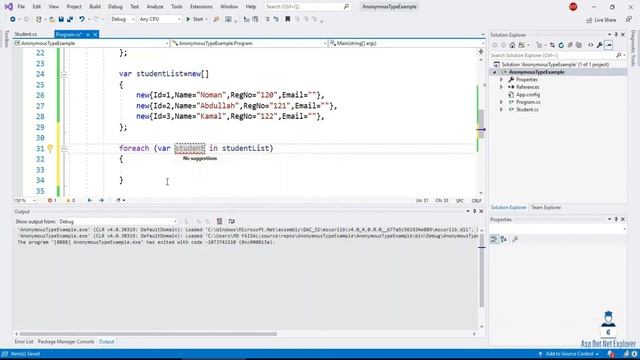Toggle auto-hide pin on Solution Explorer

(x=616, y=35)
